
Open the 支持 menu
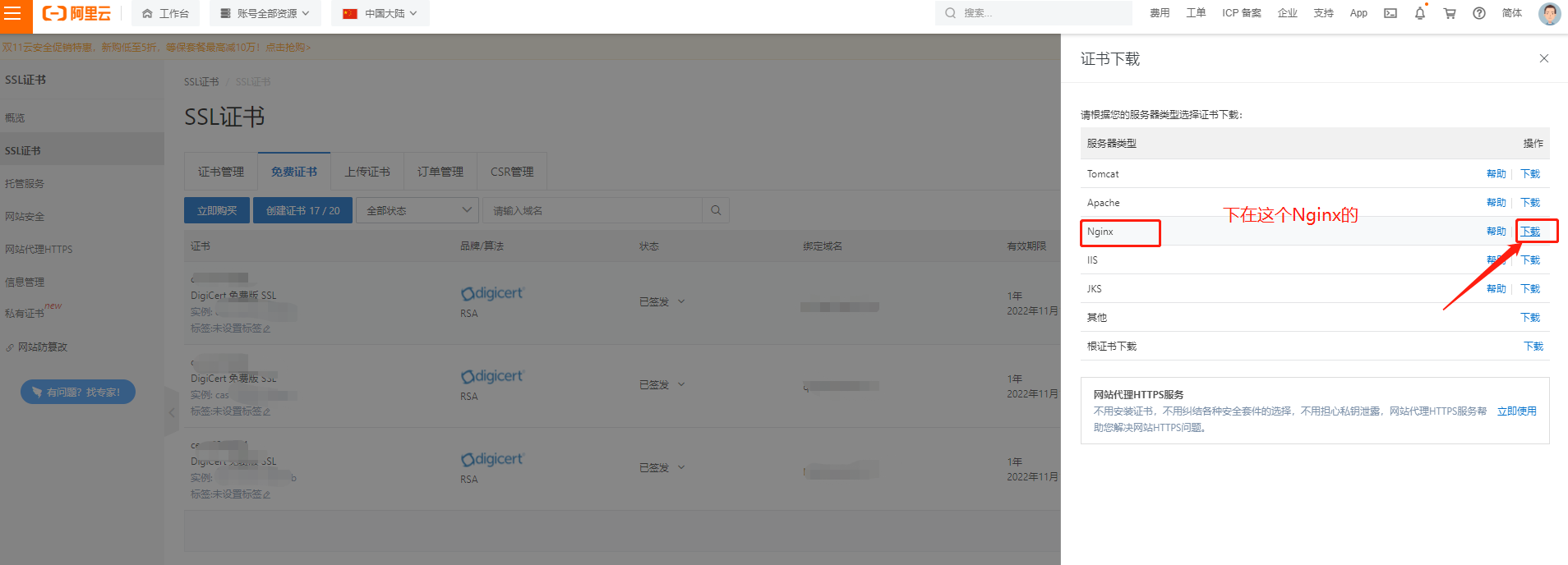[1323, 13]
